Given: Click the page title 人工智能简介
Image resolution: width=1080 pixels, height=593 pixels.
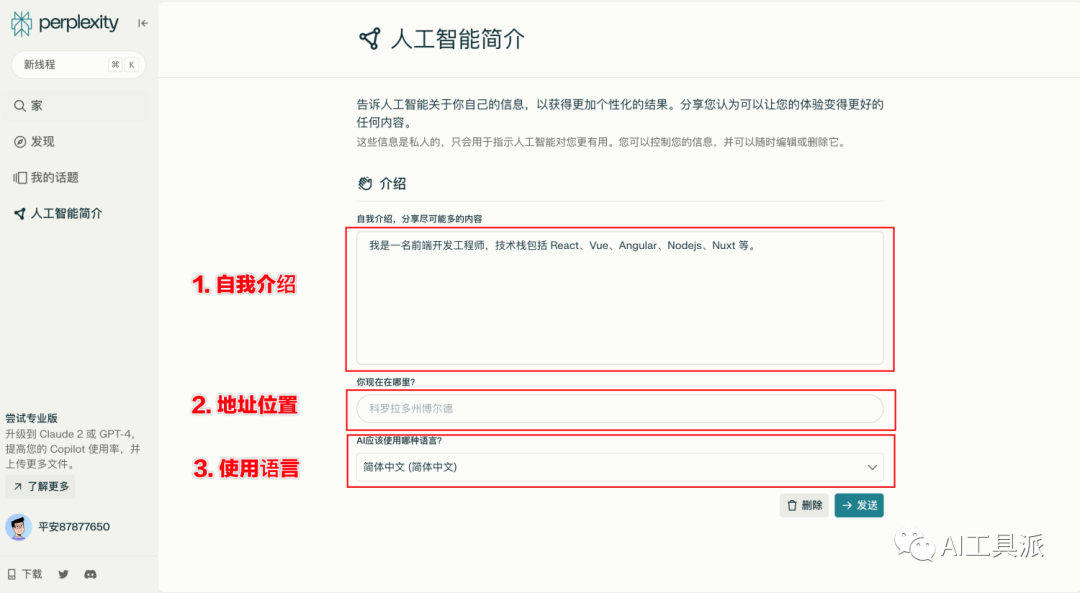Looking at the screenshot, I should pos(457,39).
